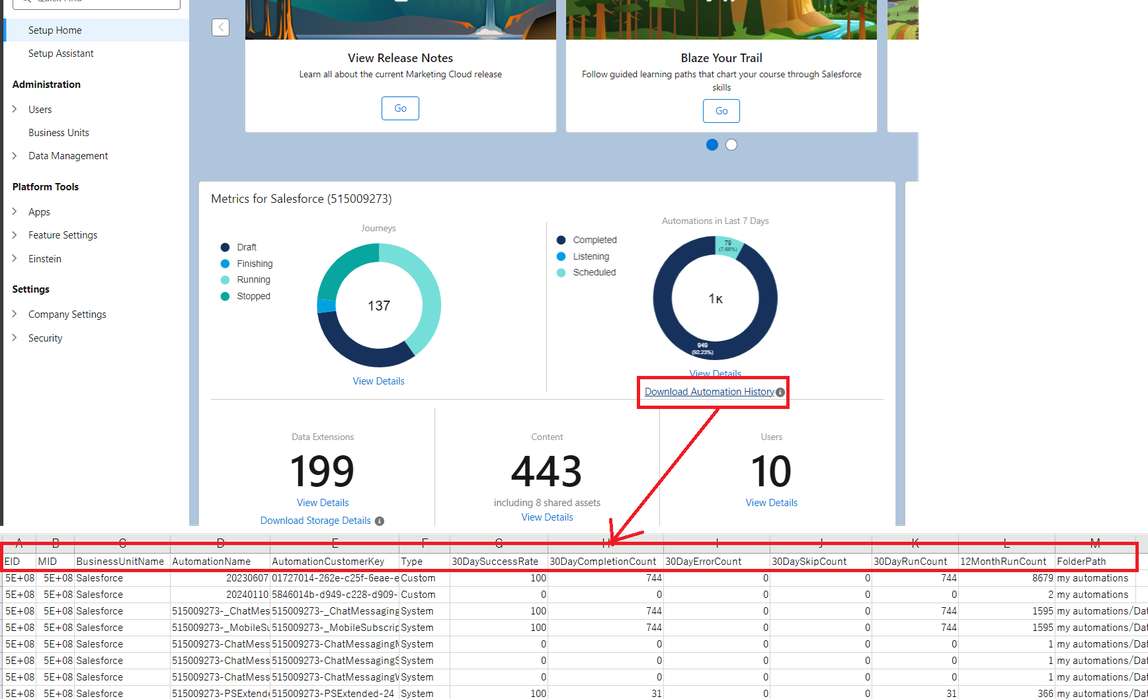Select cell with AutomationName 20240110
1148x699 pixels.
(220, 594)
